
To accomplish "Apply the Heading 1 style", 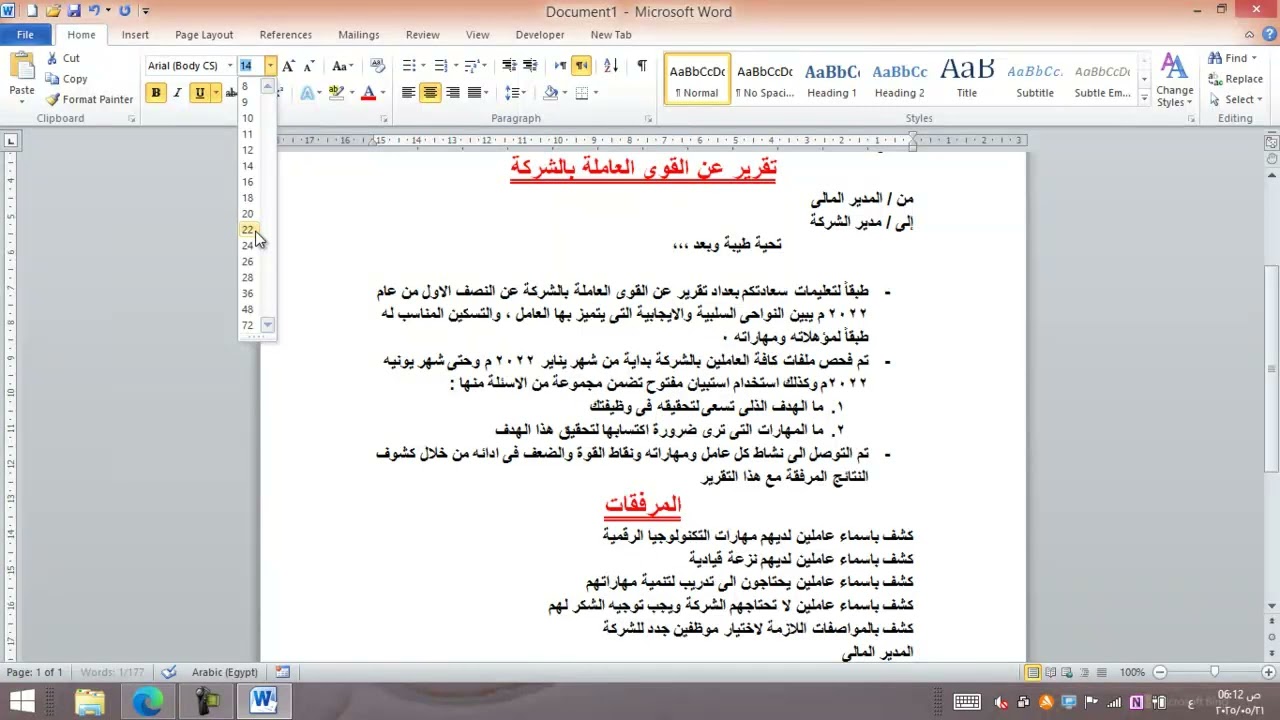I will (x=832, y=79).
